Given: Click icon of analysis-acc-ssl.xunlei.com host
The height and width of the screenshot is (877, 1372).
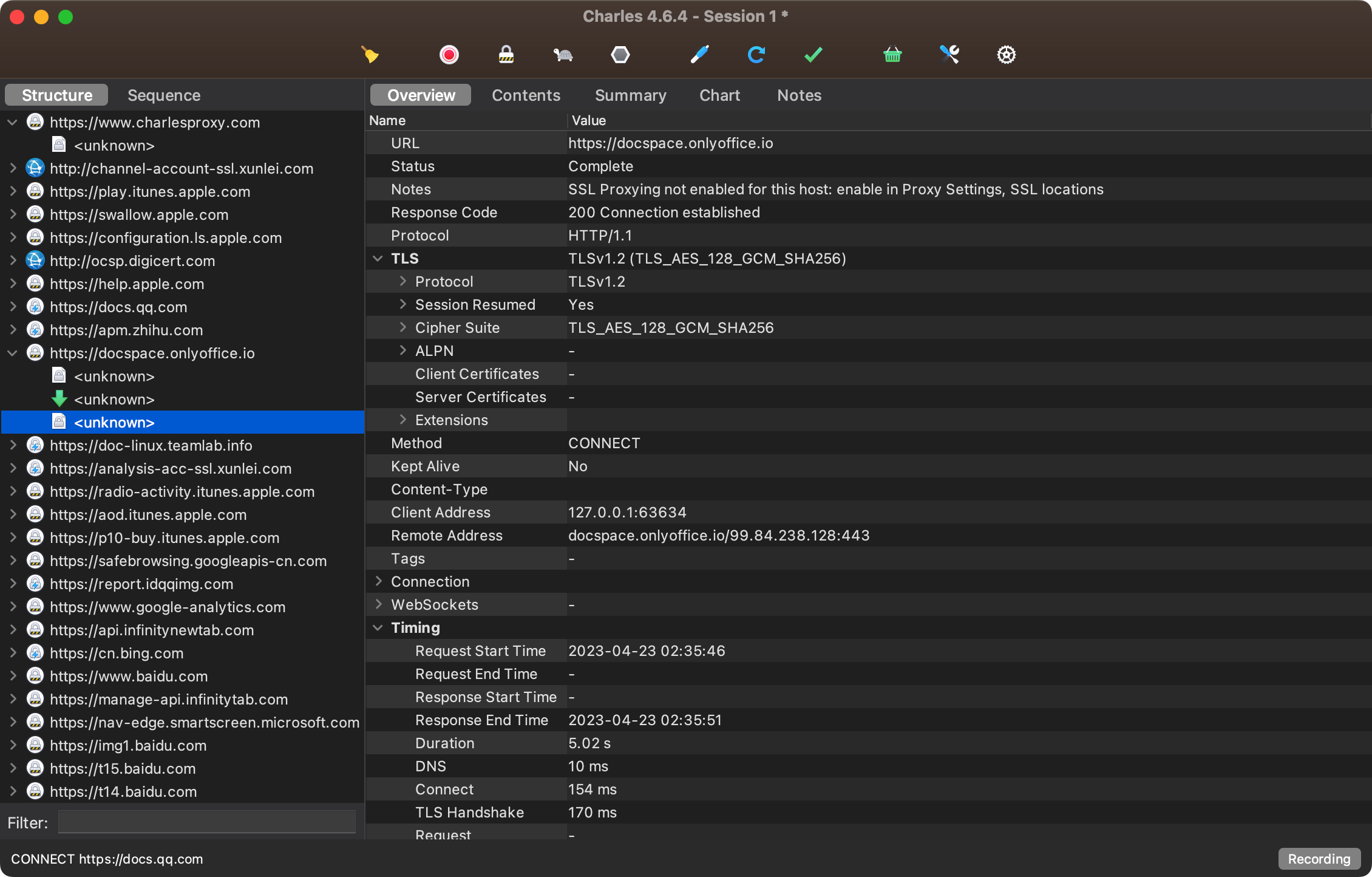Looking at the screenshot, I should click(x=35, y=468).
